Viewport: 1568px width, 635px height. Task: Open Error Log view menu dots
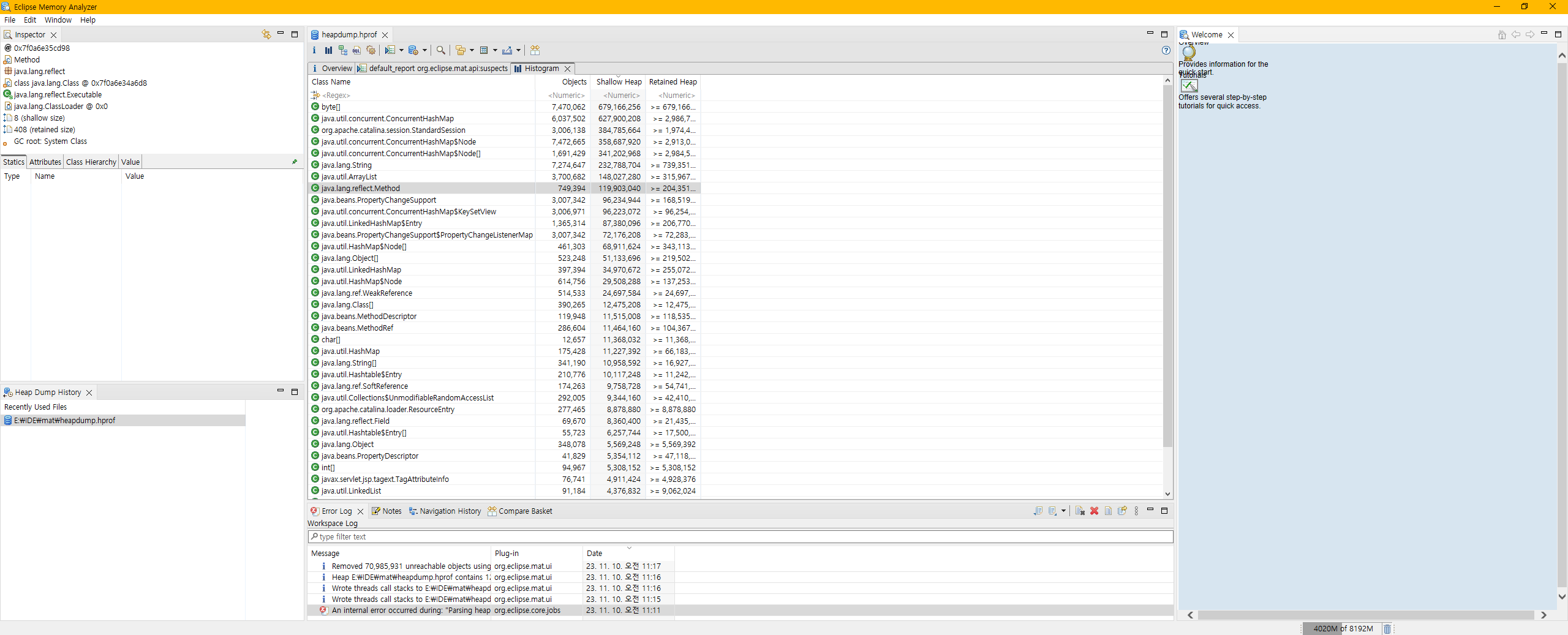point(1136,511)
